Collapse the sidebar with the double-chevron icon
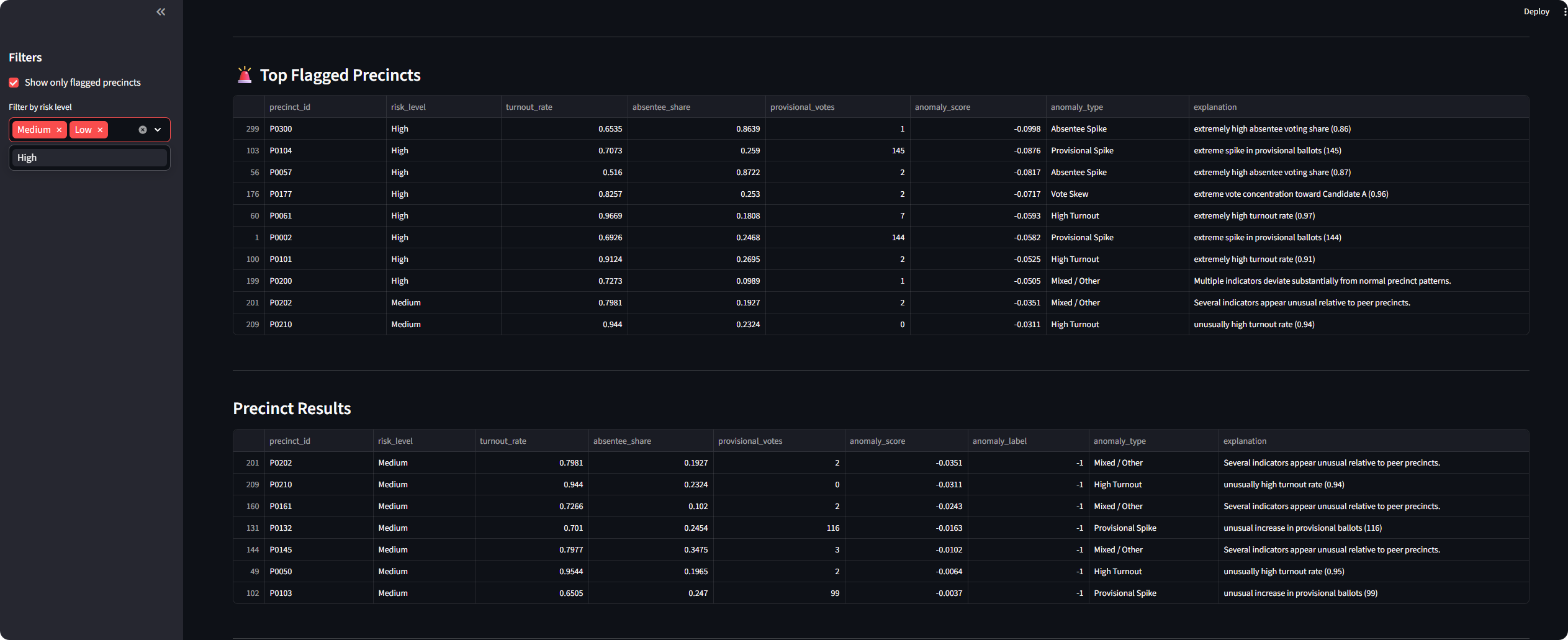 [161, 12]
